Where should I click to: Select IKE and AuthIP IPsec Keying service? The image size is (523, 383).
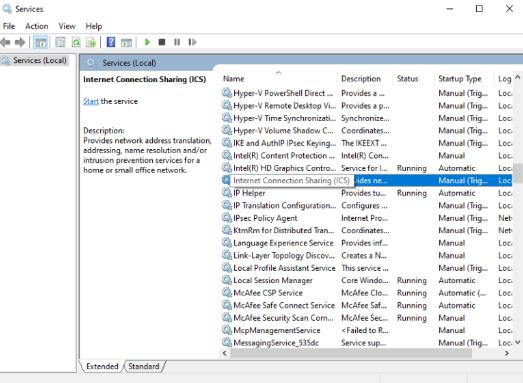[x=367, y=143]
